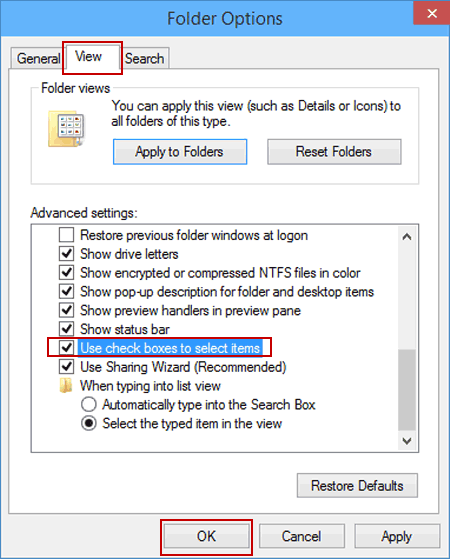Uncheck Show status bar option

click(66, 329)
